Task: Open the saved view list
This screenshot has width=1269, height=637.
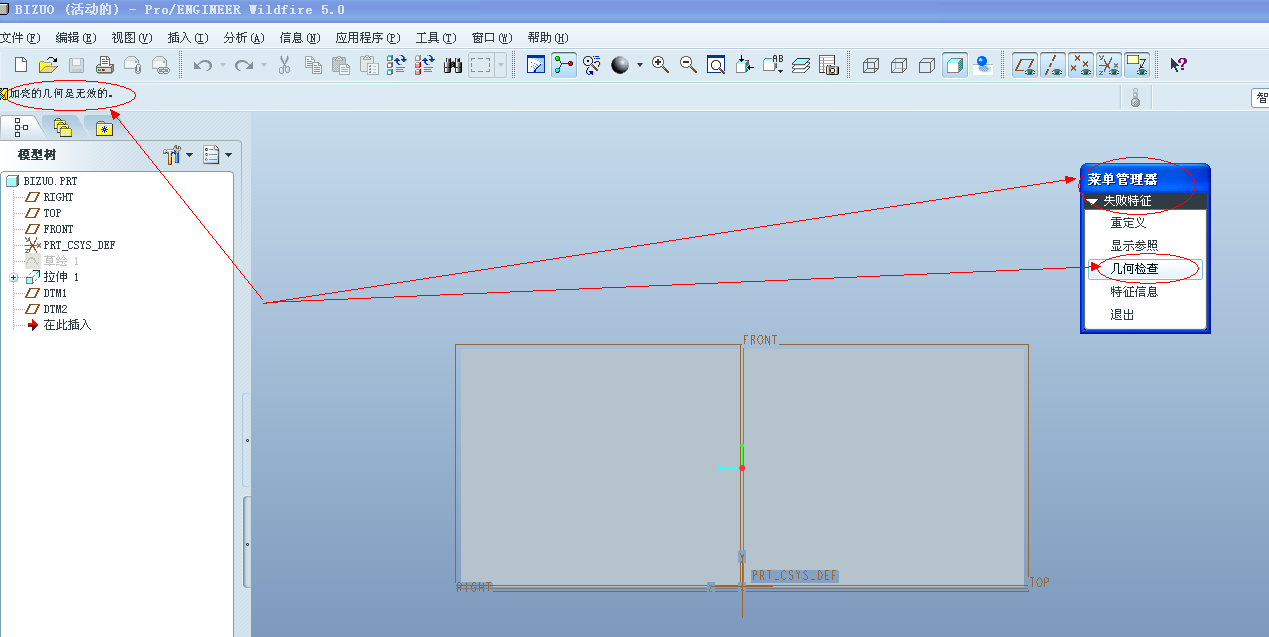Action: (x=772, y=65)
